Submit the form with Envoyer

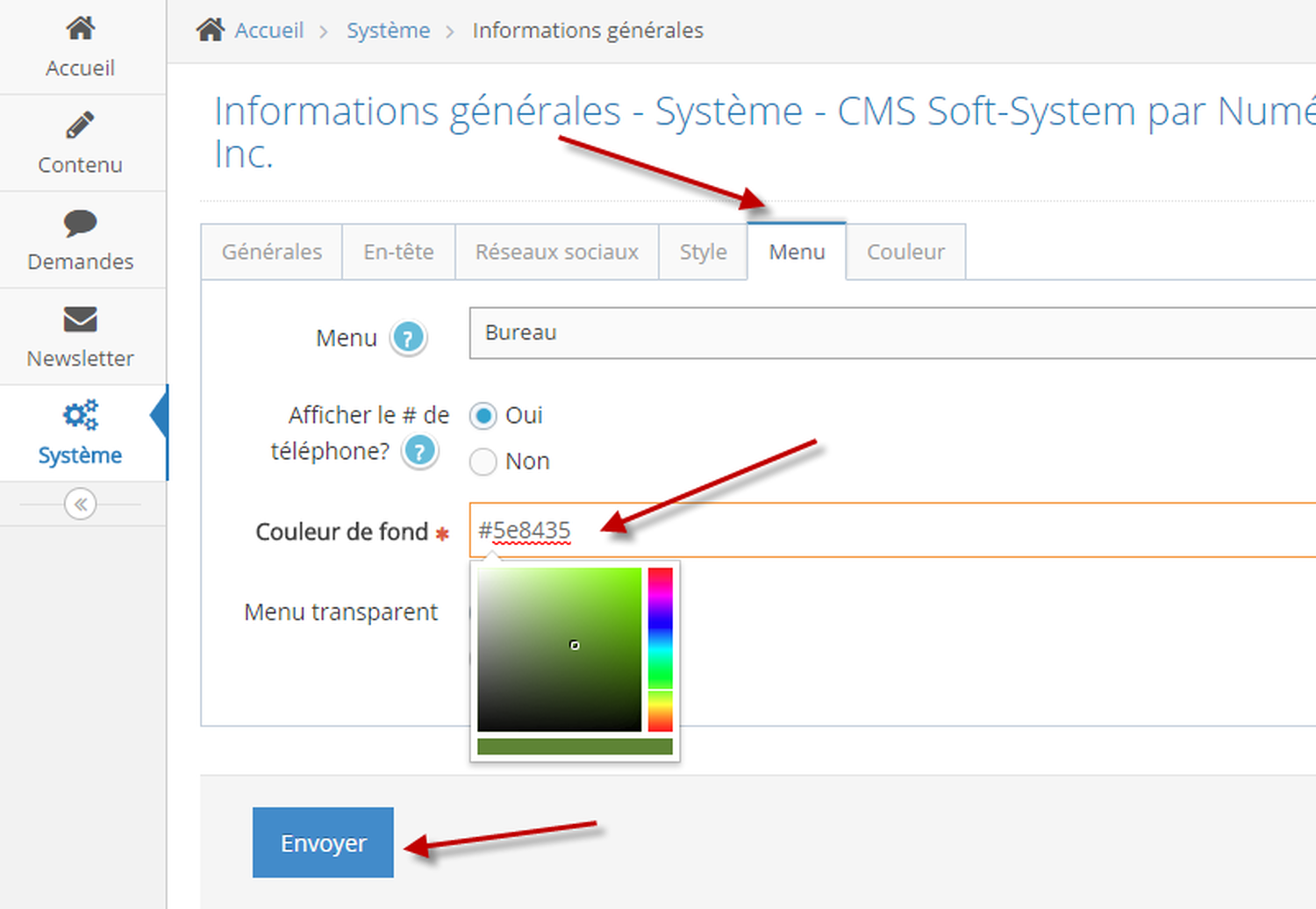point(323,842)
